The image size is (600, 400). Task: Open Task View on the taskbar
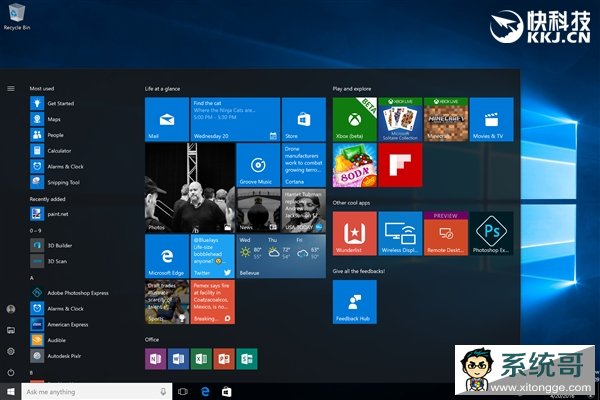pyautogui.click(x=183, y=392)
